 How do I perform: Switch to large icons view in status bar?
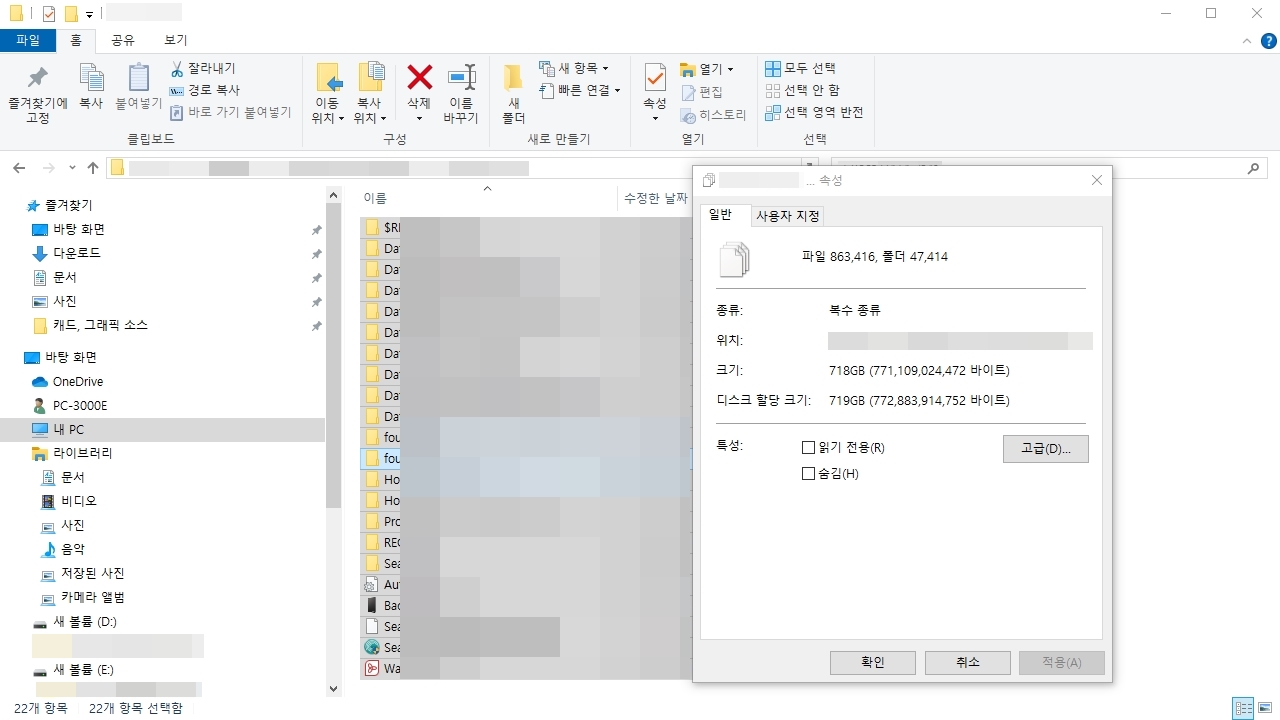click(x=1265, y=708)
